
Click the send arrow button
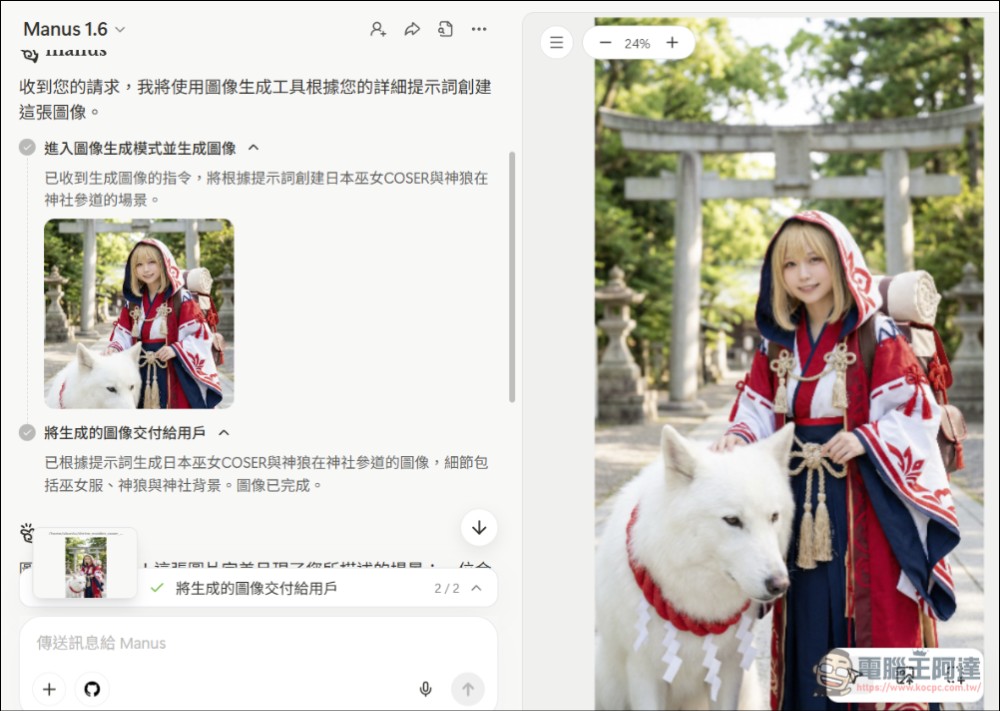[x=468, y=689]
